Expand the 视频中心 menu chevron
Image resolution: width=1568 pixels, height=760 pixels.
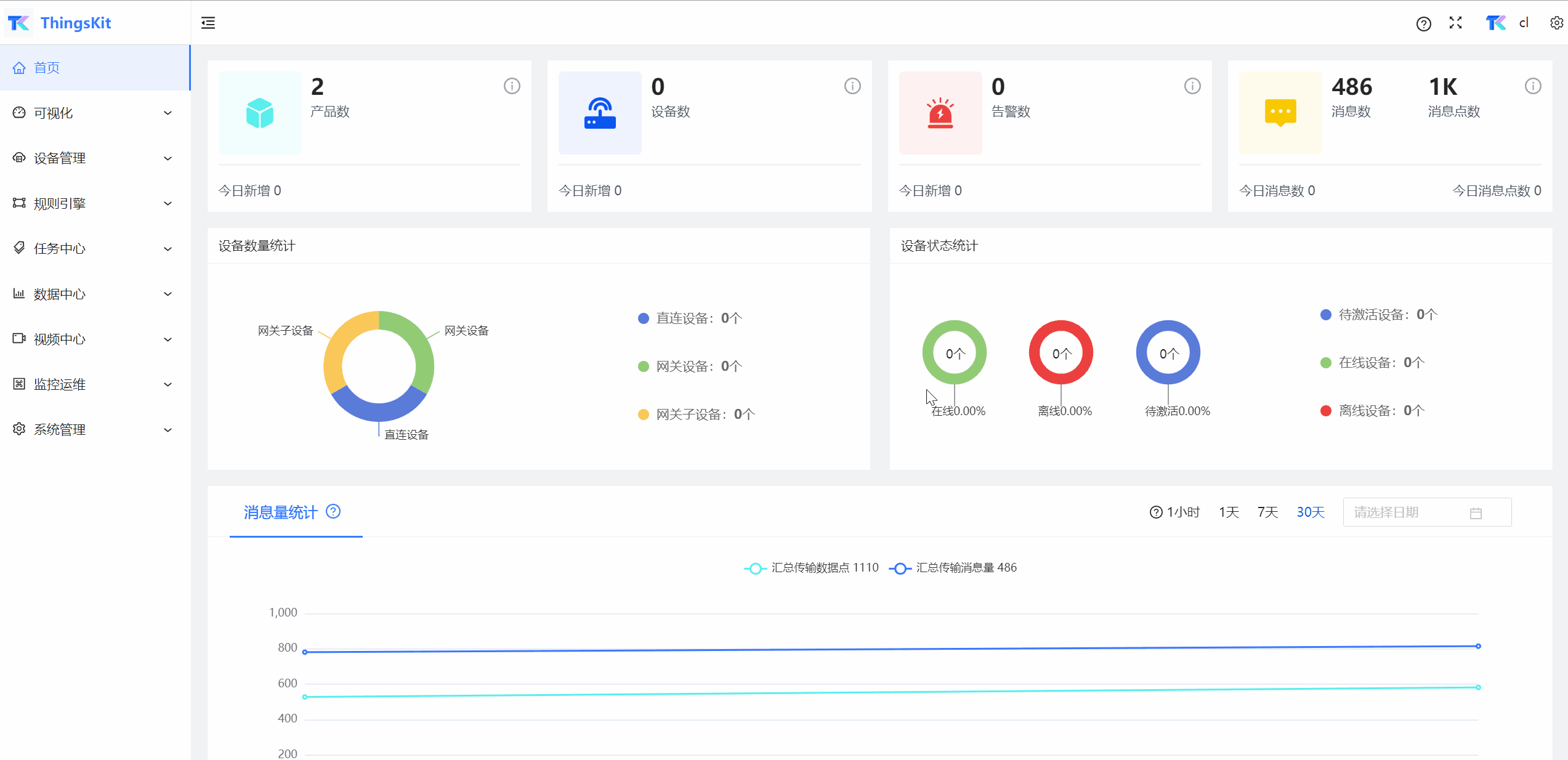(x=168, y=339)
